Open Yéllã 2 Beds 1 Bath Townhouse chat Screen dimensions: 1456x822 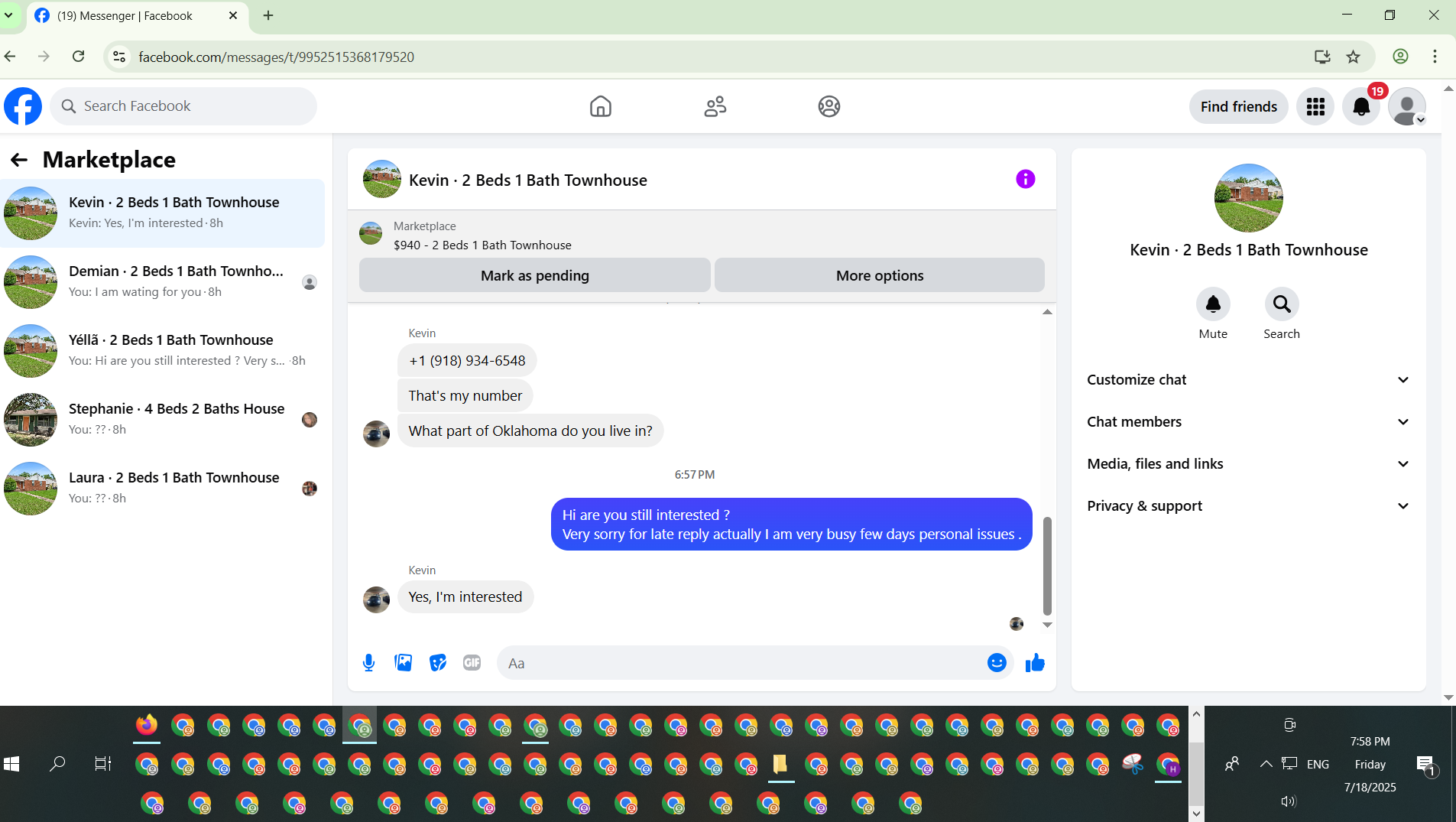point(163,351)
